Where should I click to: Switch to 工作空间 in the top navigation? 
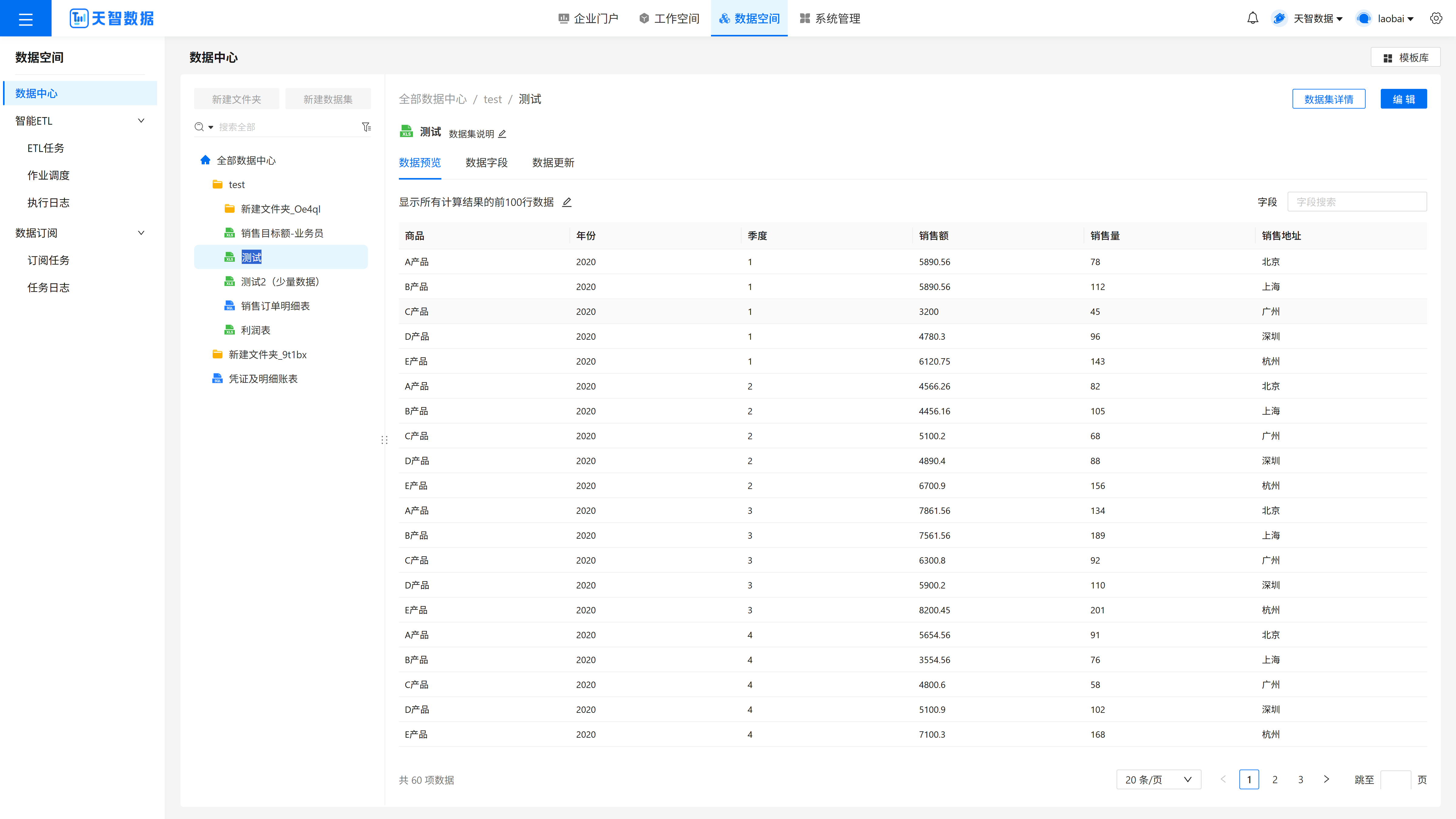[x=669, y=19]
